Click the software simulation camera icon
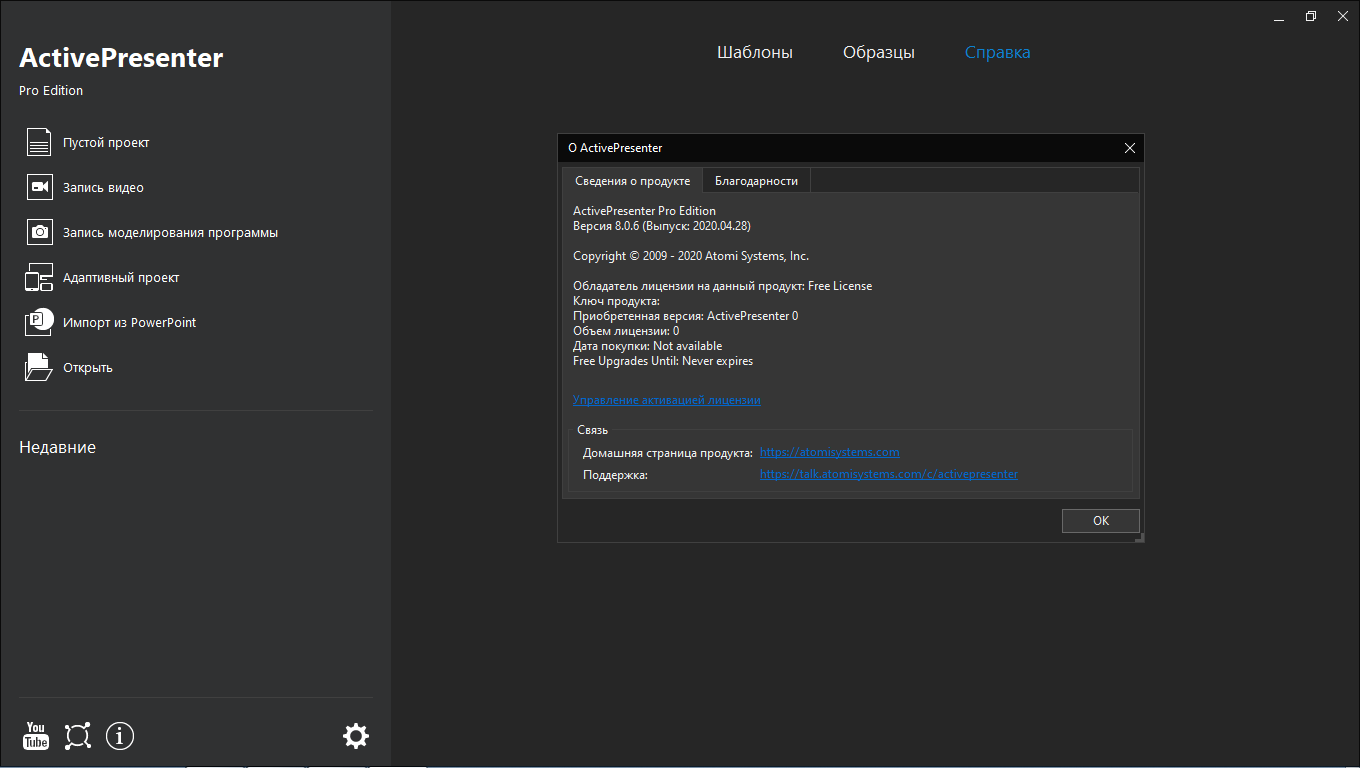This screenshot has height=768, width=1360. click(x=39, y=232)
